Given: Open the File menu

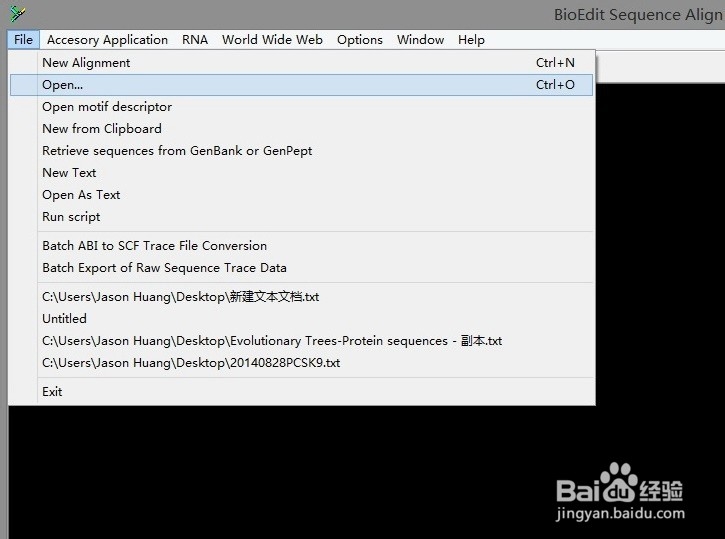Looking at the screenshot, I should (x=23, y=40).
